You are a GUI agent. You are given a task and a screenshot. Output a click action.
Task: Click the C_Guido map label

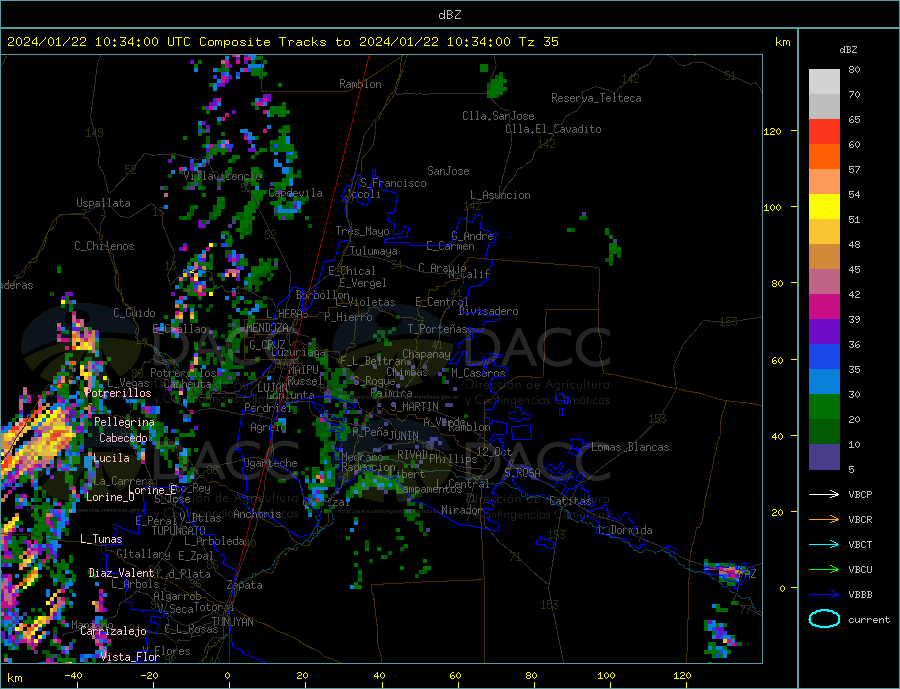point(134,313)
